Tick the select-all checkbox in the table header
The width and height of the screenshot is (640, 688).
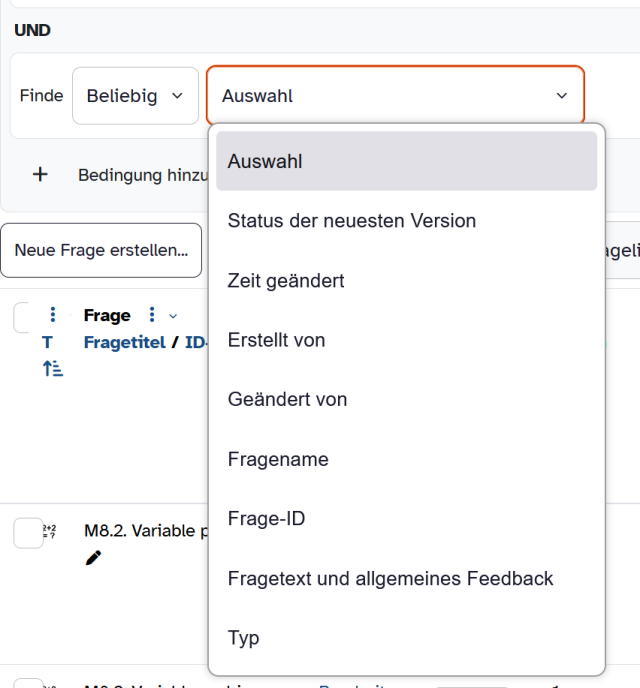[26, 318]
